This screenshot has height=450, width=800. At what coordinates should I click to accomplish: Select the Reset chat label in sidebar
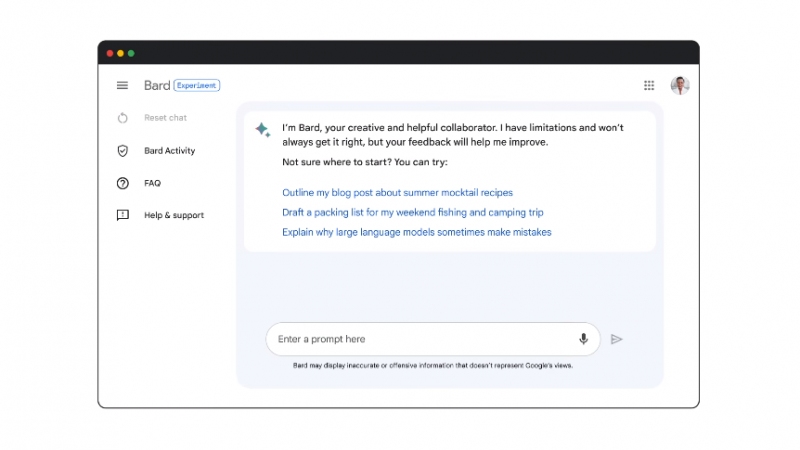165,118
